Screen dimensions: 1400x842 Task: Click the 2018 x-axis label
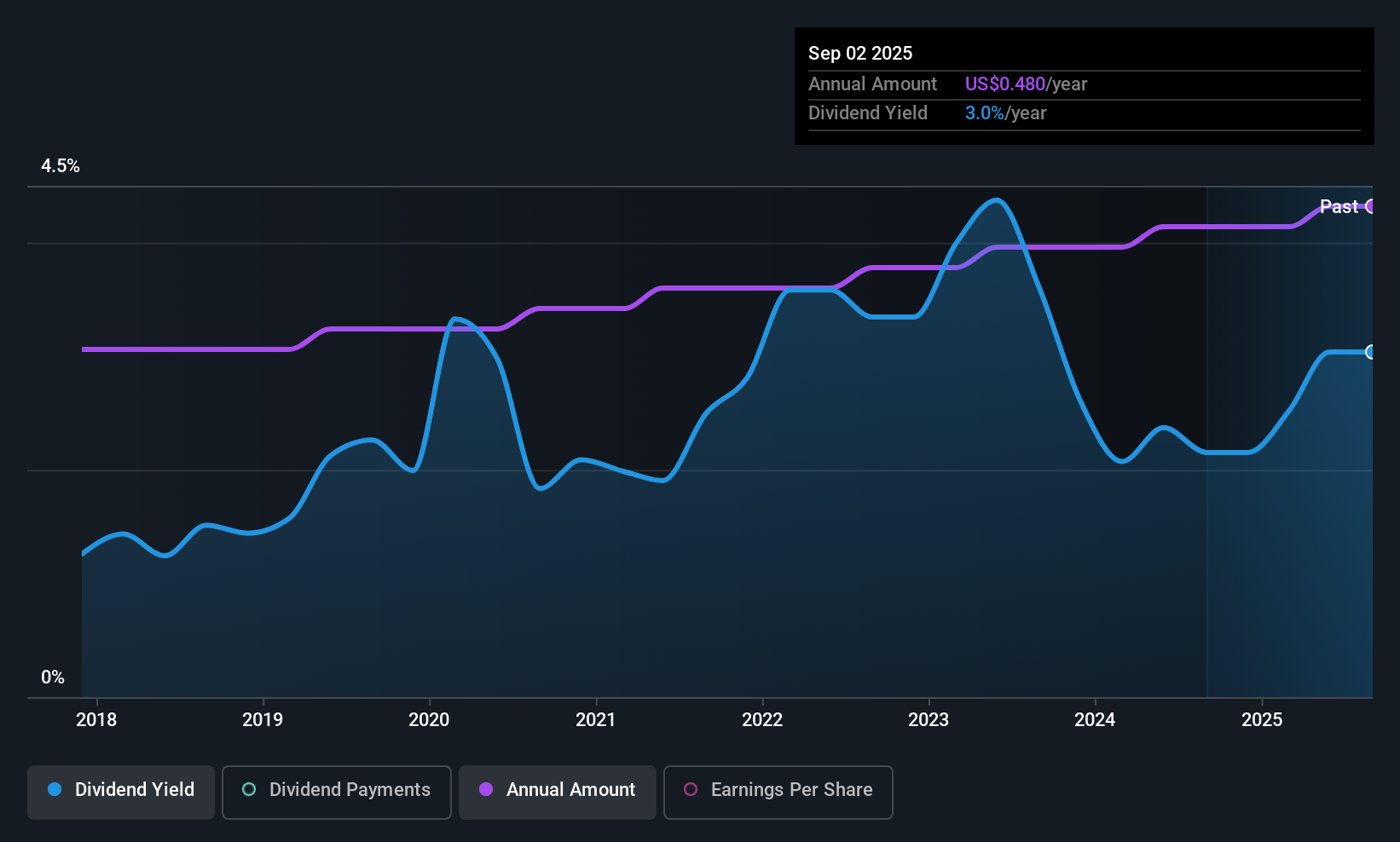pos(96,719)
